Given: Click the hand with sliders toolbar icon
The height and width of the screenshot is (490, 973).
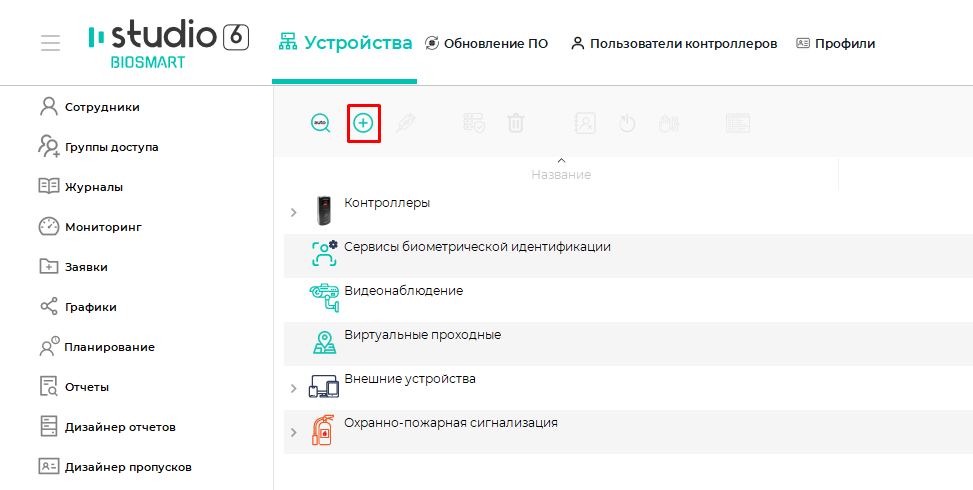Looking at the screenshot, I should (x=670, y=123).
